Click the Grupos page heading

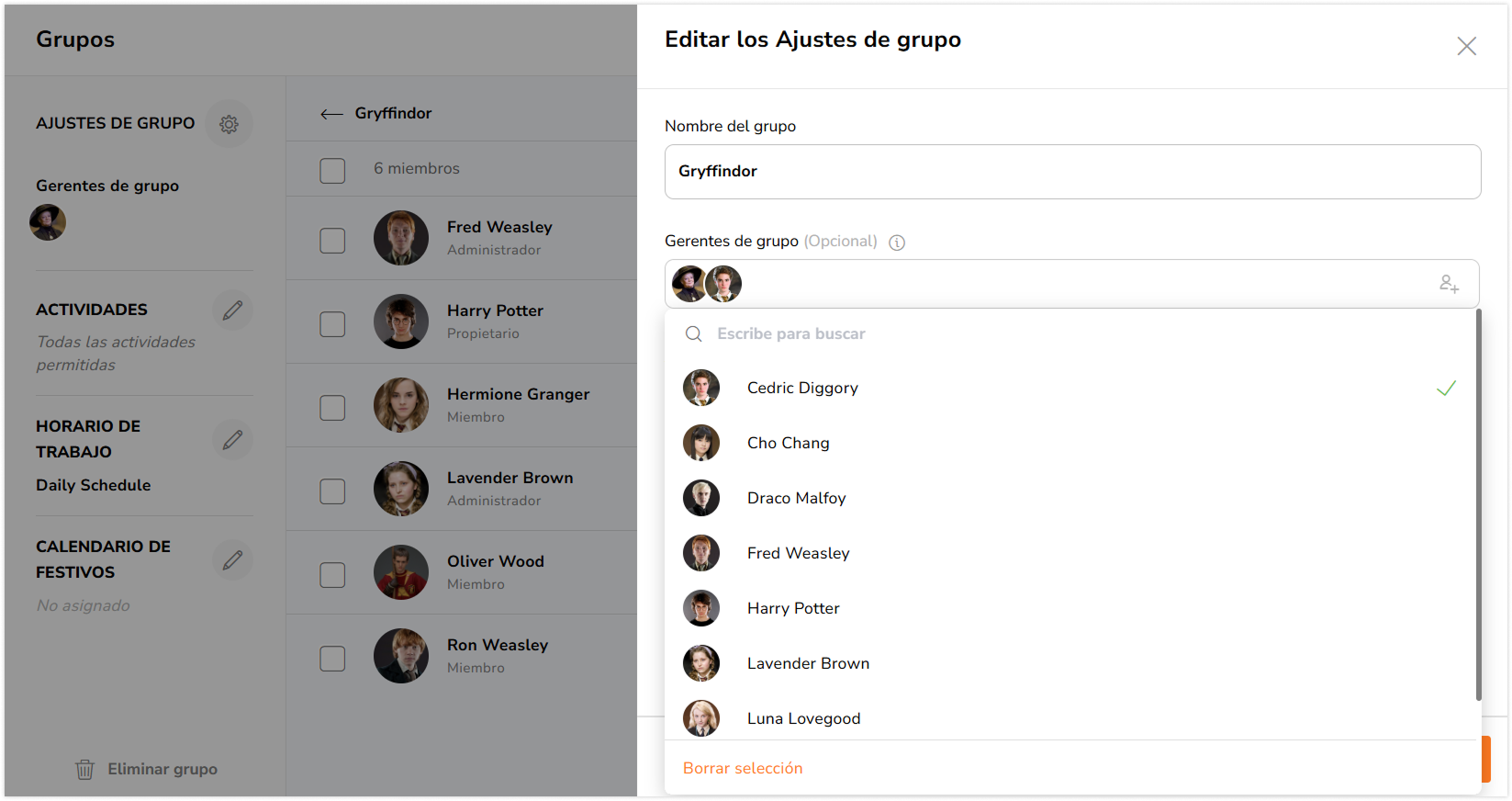point(75,39)
